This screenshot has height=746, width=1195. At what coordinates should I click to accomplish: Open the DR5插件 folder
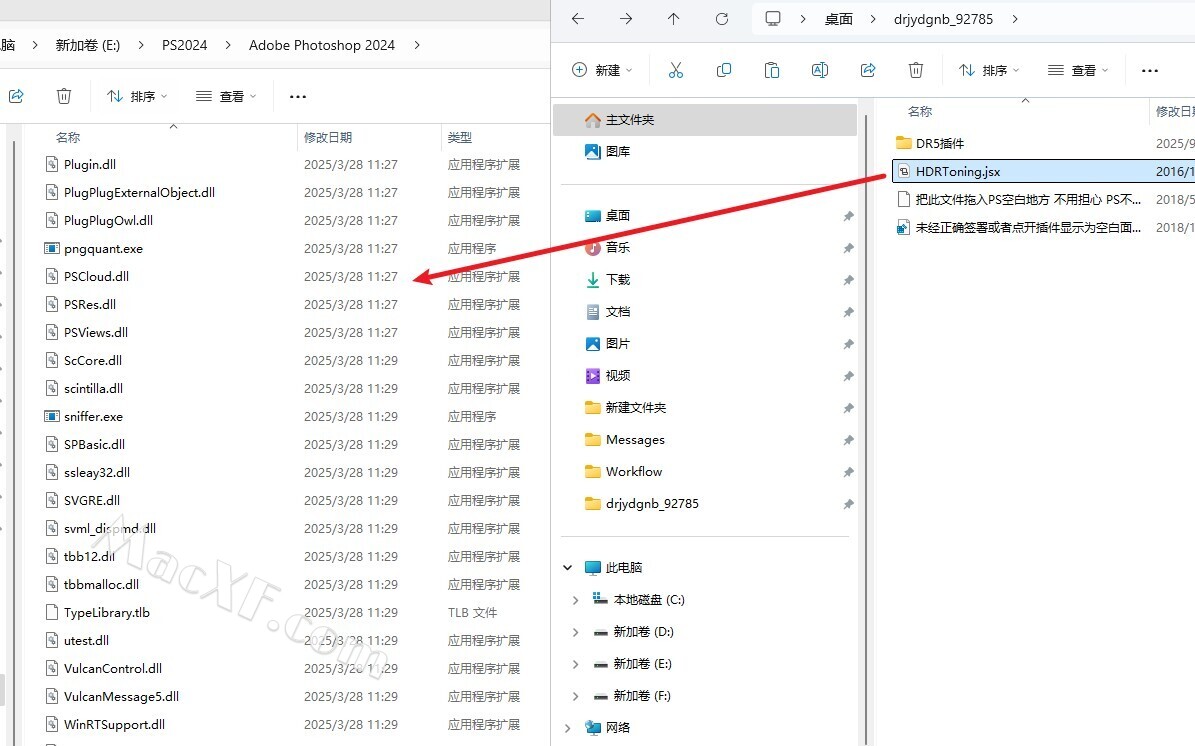pyautogui.click(x=939, y=143)
